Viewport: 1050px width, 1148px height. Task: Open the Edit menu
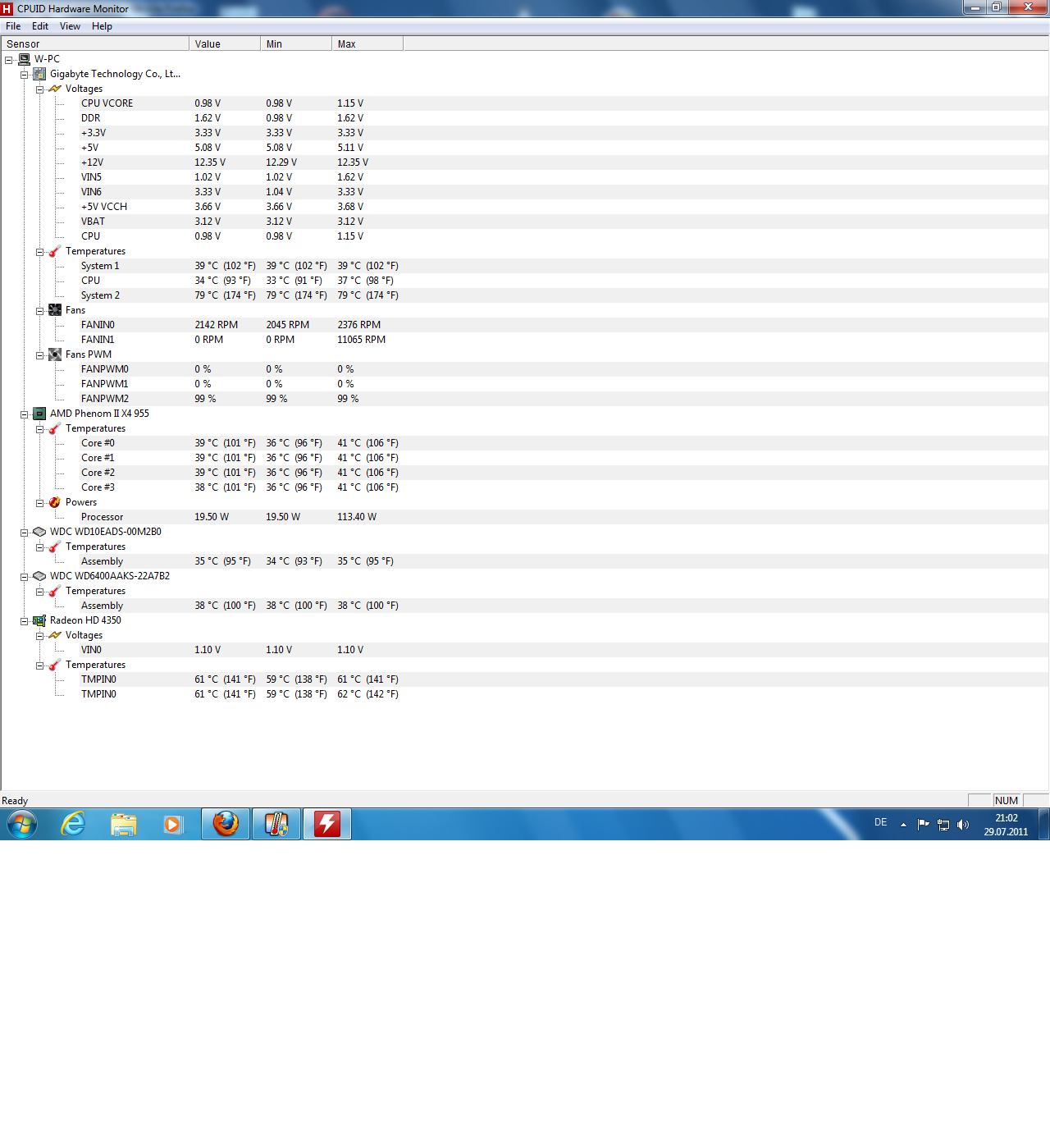click(40, 26)
